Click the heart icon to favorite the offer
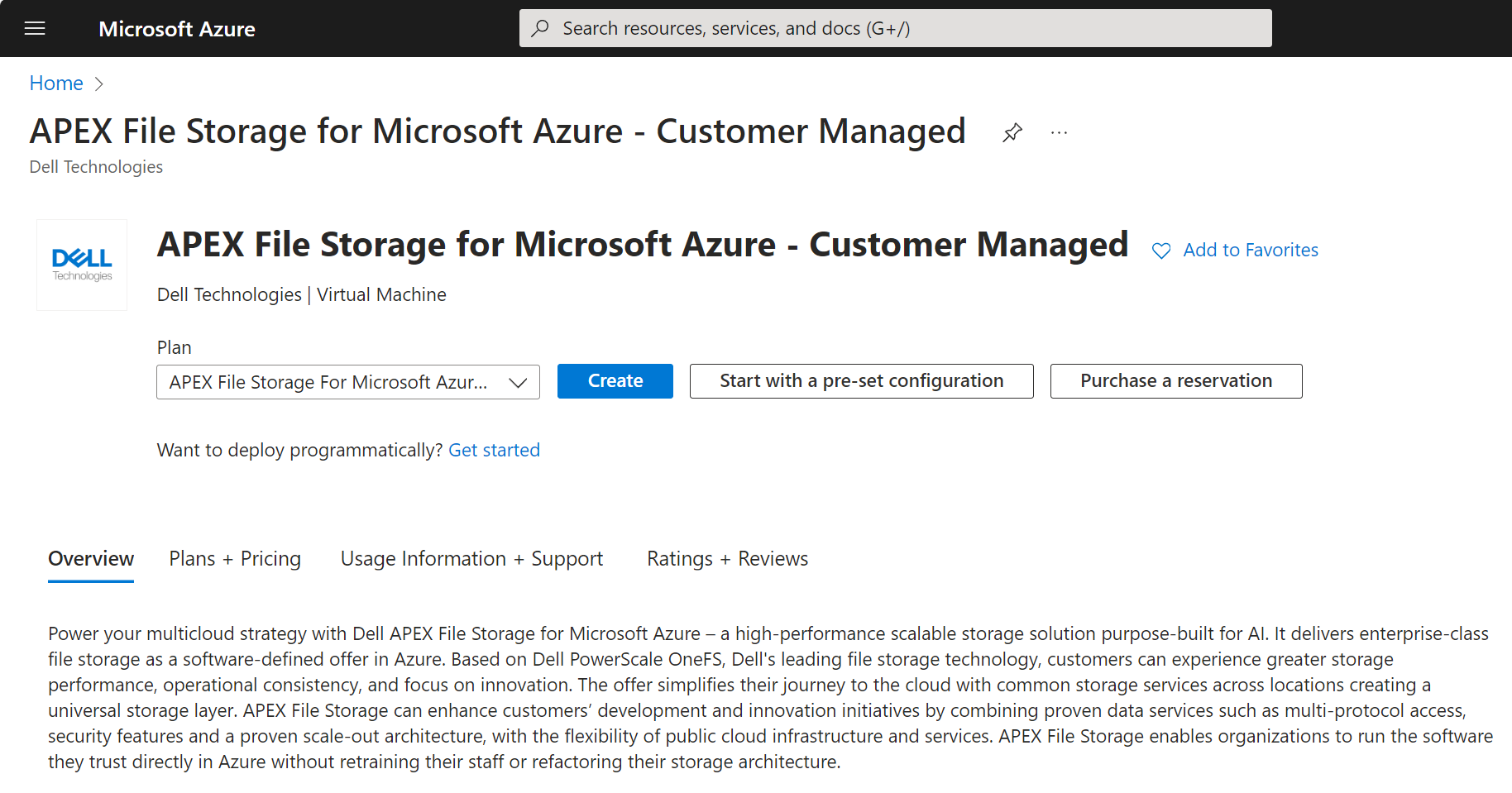The height and width of the screenshot is (793, 1512). tap(1161, 250)
